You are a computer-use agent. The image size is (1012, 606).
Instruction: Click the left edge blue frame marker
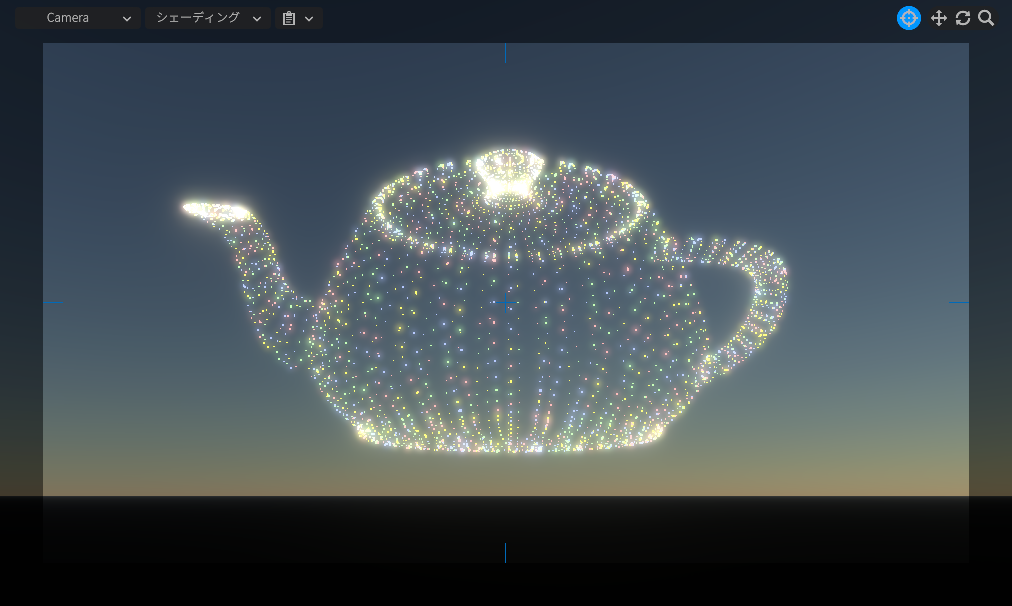tap(53, 302)
